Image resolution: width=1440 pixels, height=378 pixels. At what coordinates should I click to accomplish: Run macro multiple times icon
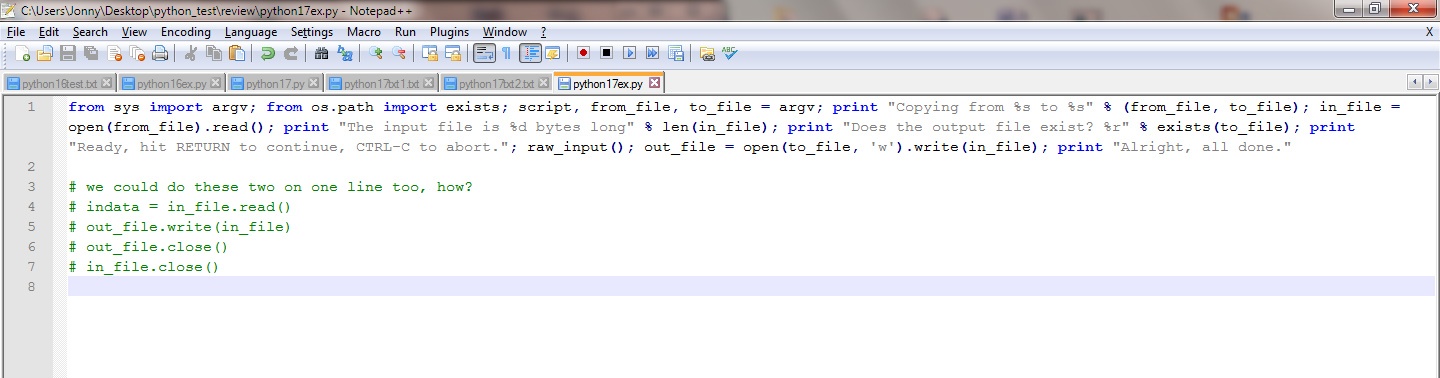click(653, 53)
